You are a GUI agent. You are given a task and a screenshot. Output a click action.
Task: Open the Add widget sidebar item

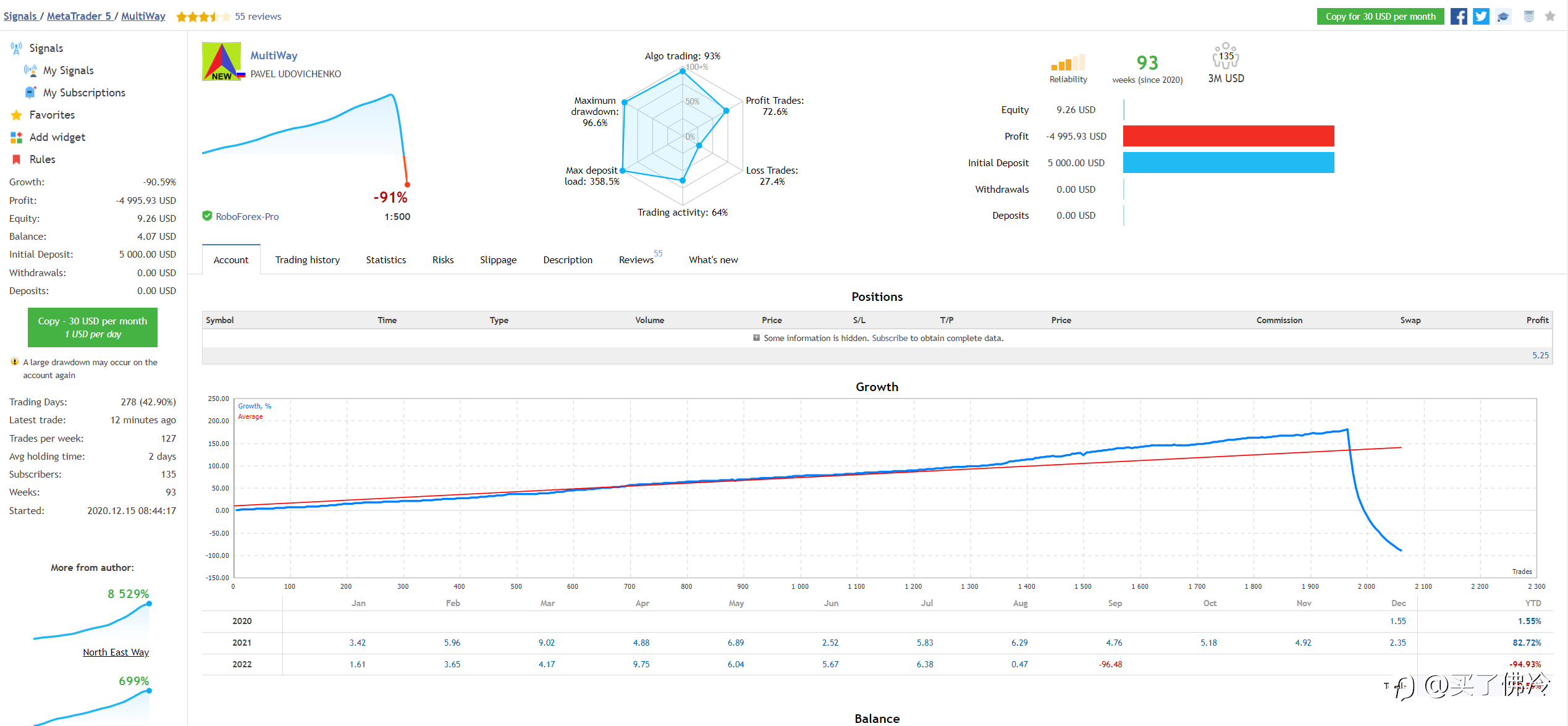(57, 137)
